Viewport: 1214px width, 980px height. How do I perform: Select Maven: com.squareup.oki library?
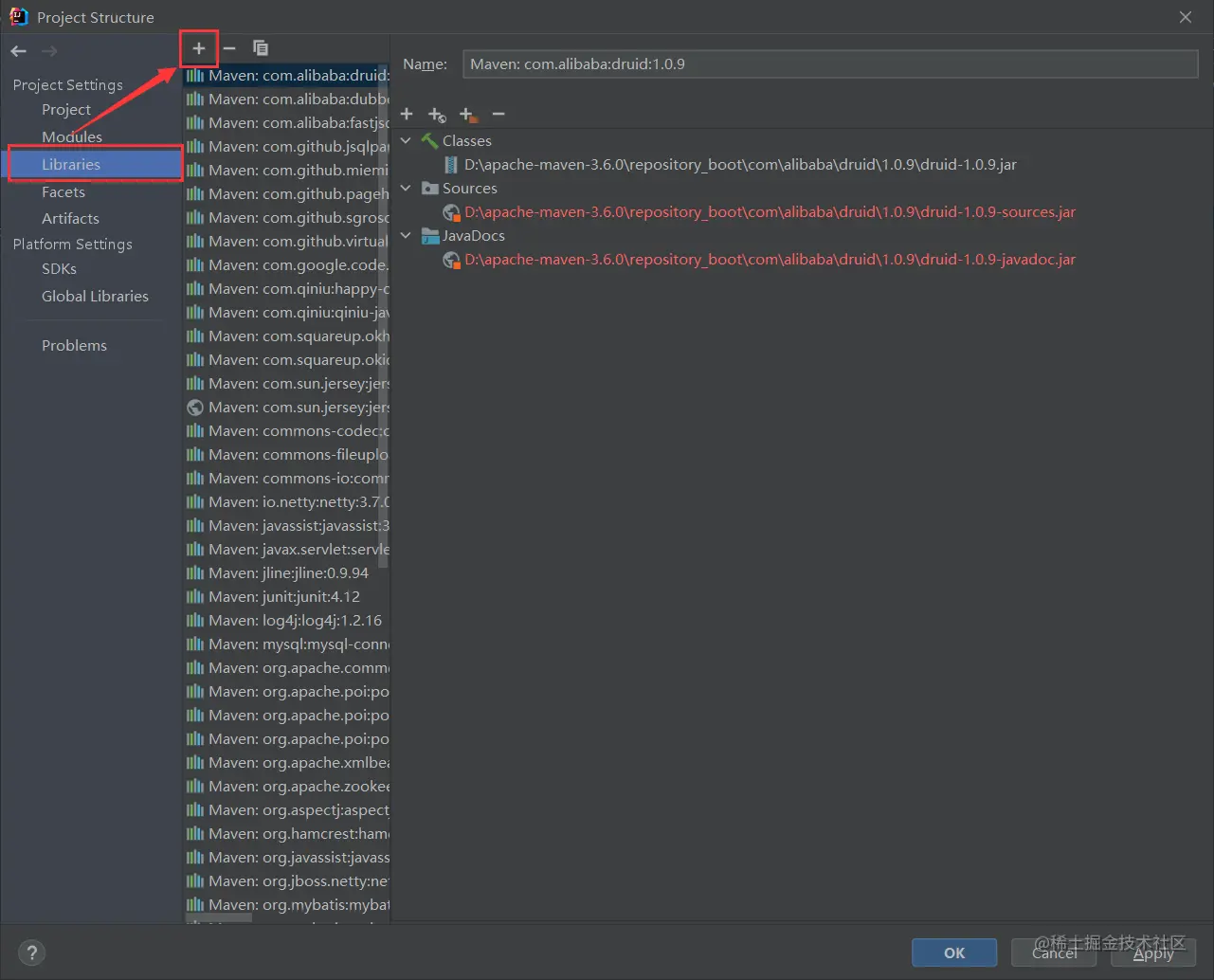click(x=286, y=359)
